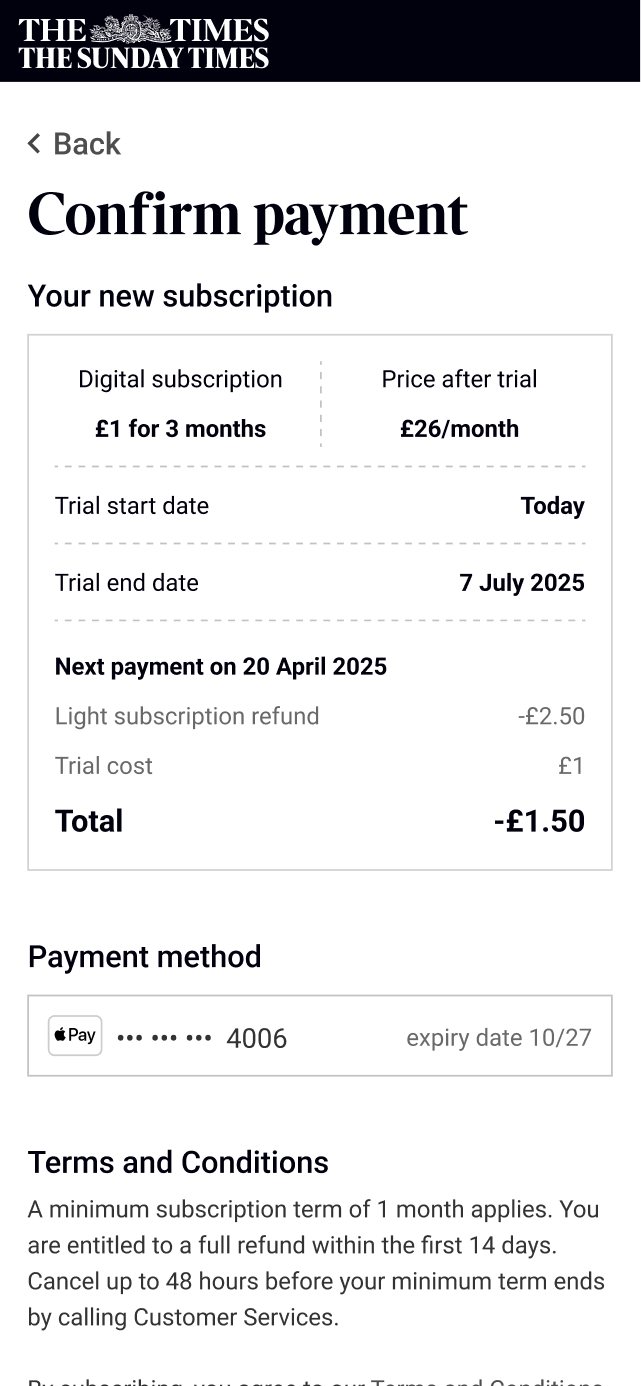Click the -£1.50 total amount
Screen dimensions: 641x1386
[539, 821]
